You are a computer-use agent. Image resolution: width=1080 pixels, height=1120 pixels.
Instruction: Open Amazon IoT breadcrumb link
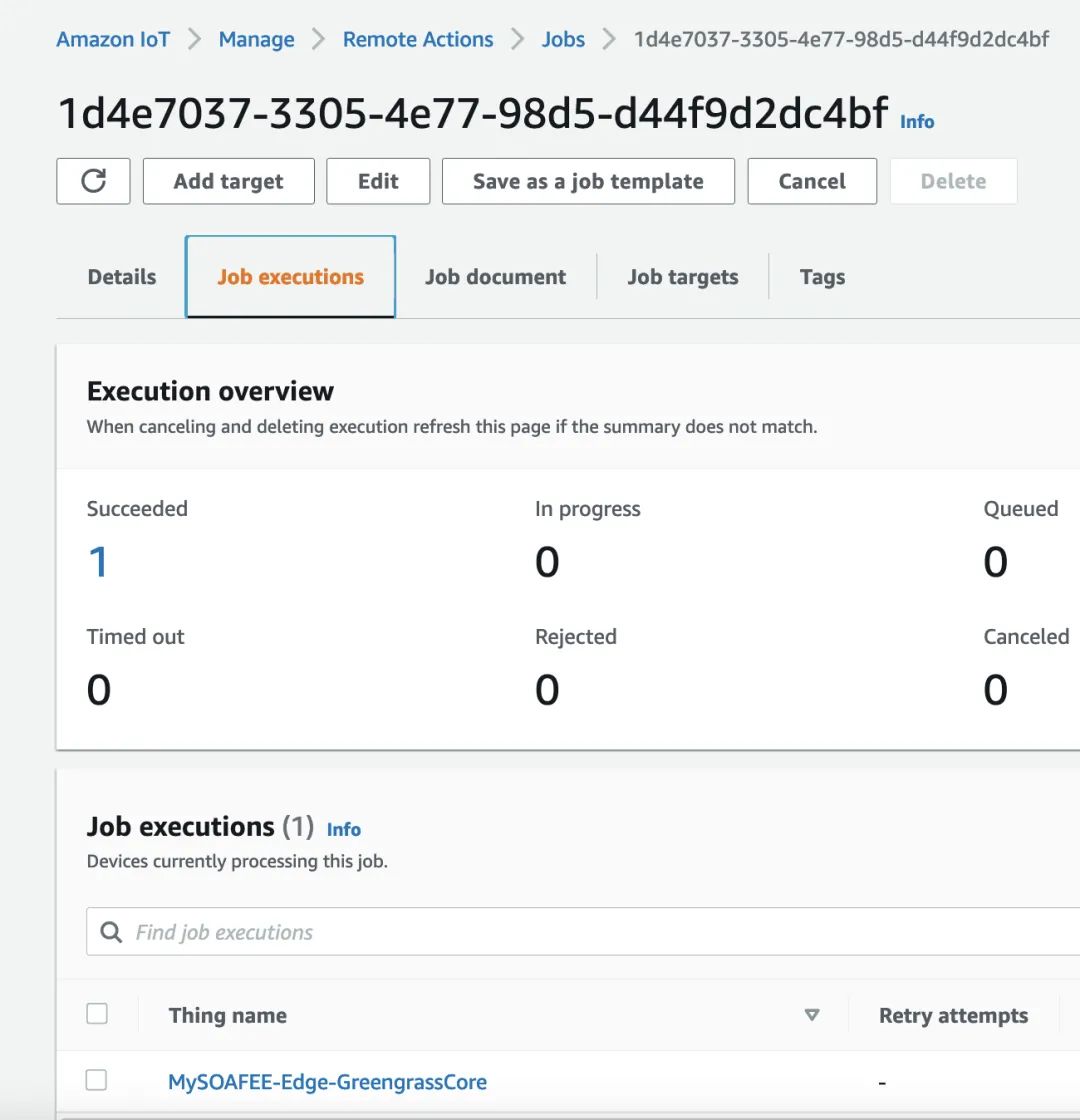pyautogui.click(x=113, y=40)
